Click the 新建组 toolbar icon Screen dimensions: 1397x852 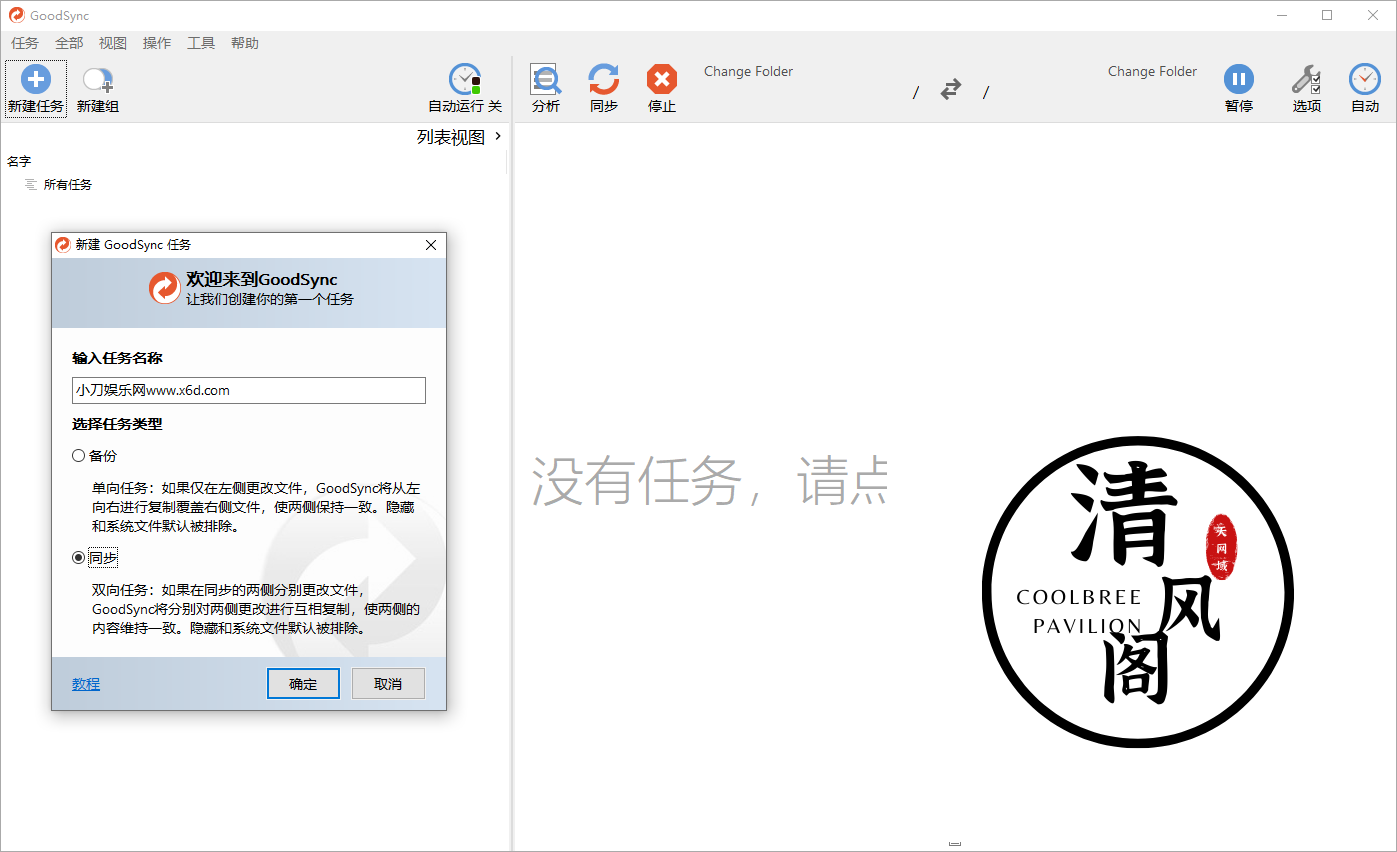[x=98, y=80]
